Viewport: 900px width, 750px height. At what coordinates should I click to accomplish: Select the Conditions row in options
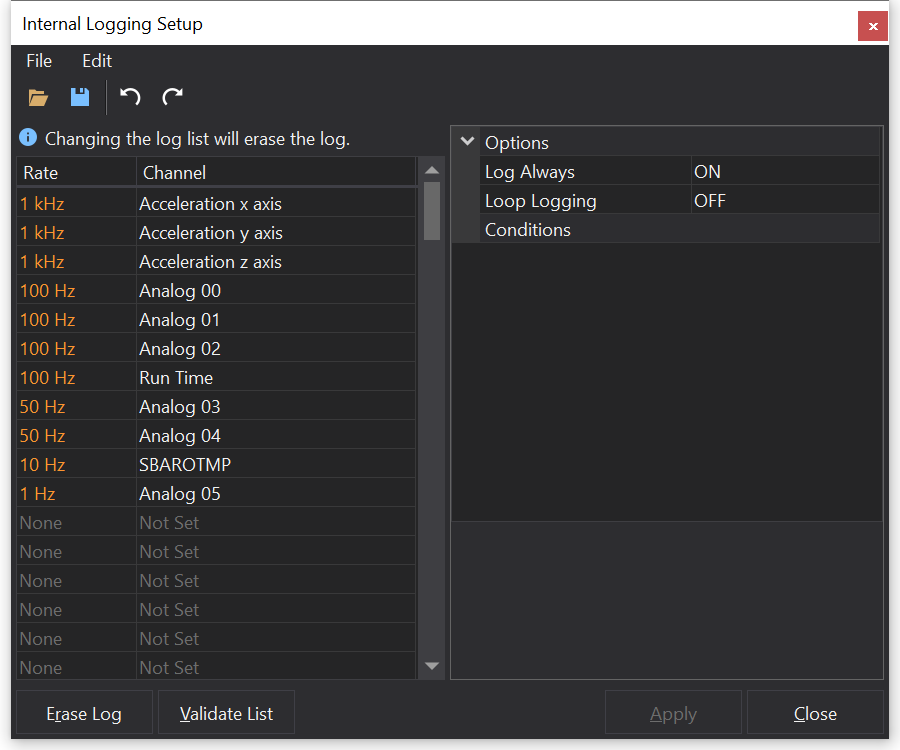pyautogui.click(x=528, y=230)
